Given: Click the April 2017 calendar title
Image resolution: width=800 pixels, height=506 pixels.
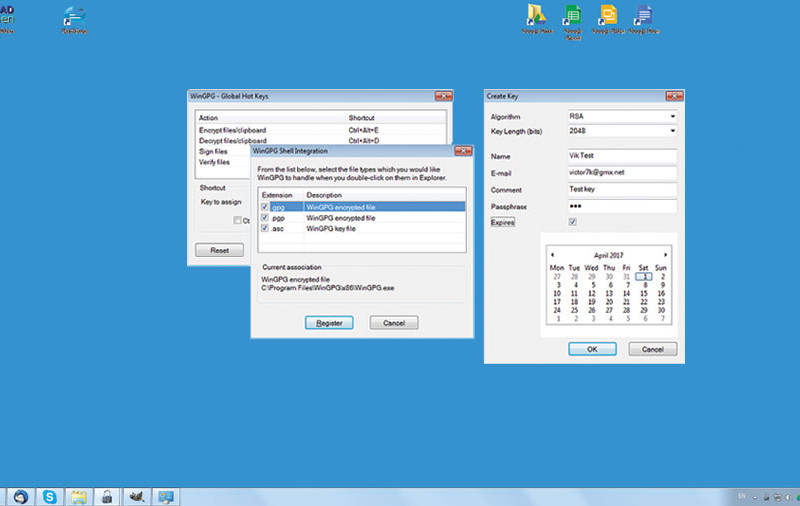Looking at the screenshot, I should pyautogui.click(x=608, y=255).
